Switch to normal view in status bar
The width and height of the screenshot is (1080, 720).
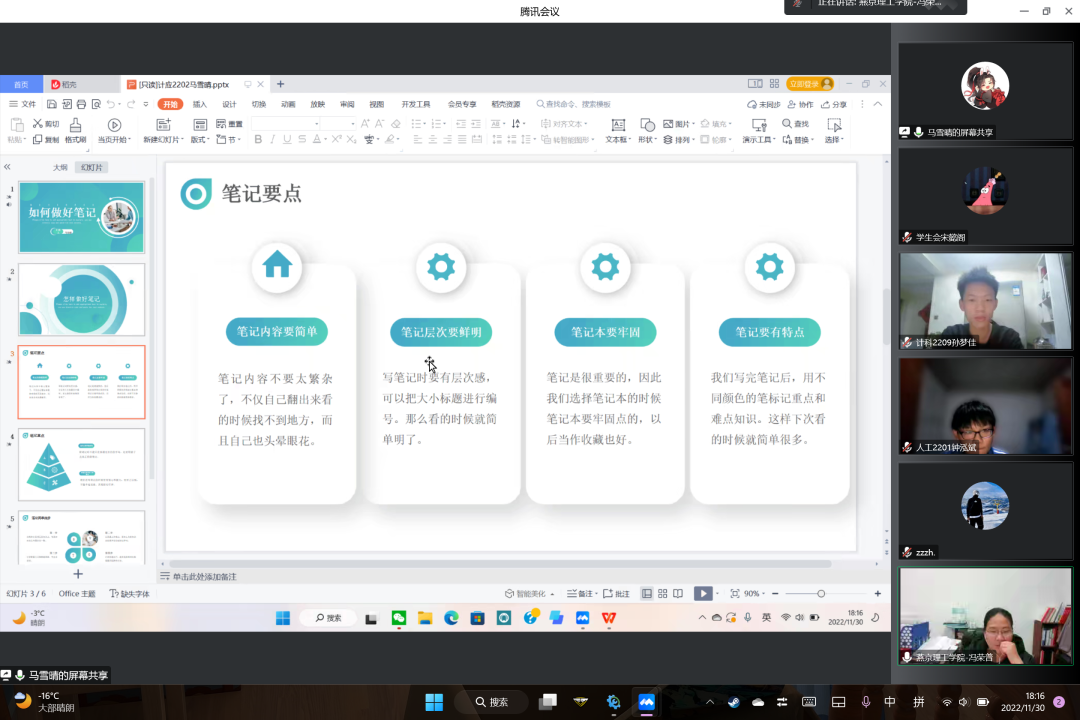[x=647, y=594]
